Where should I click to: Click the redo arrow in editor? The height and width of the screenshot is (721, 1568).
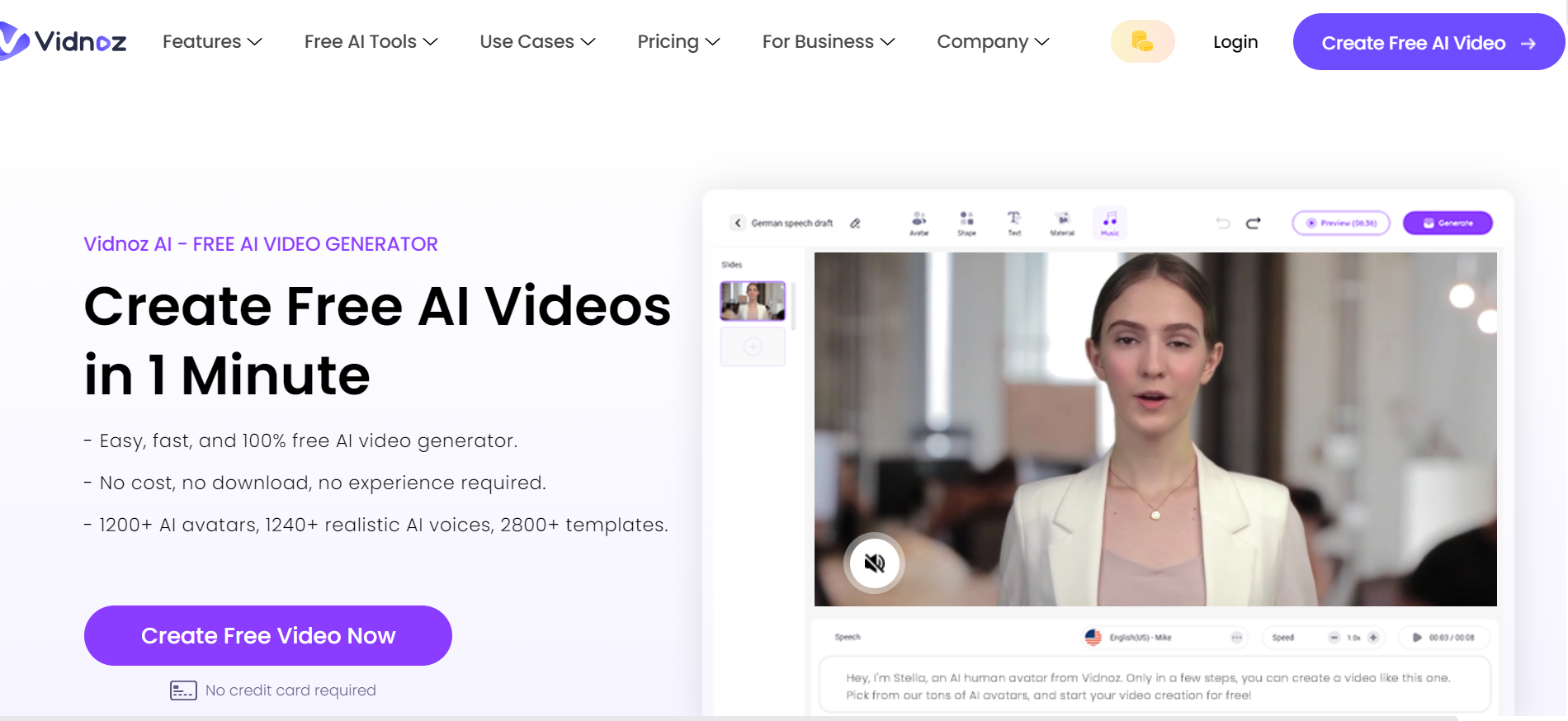click(1253, 223)
